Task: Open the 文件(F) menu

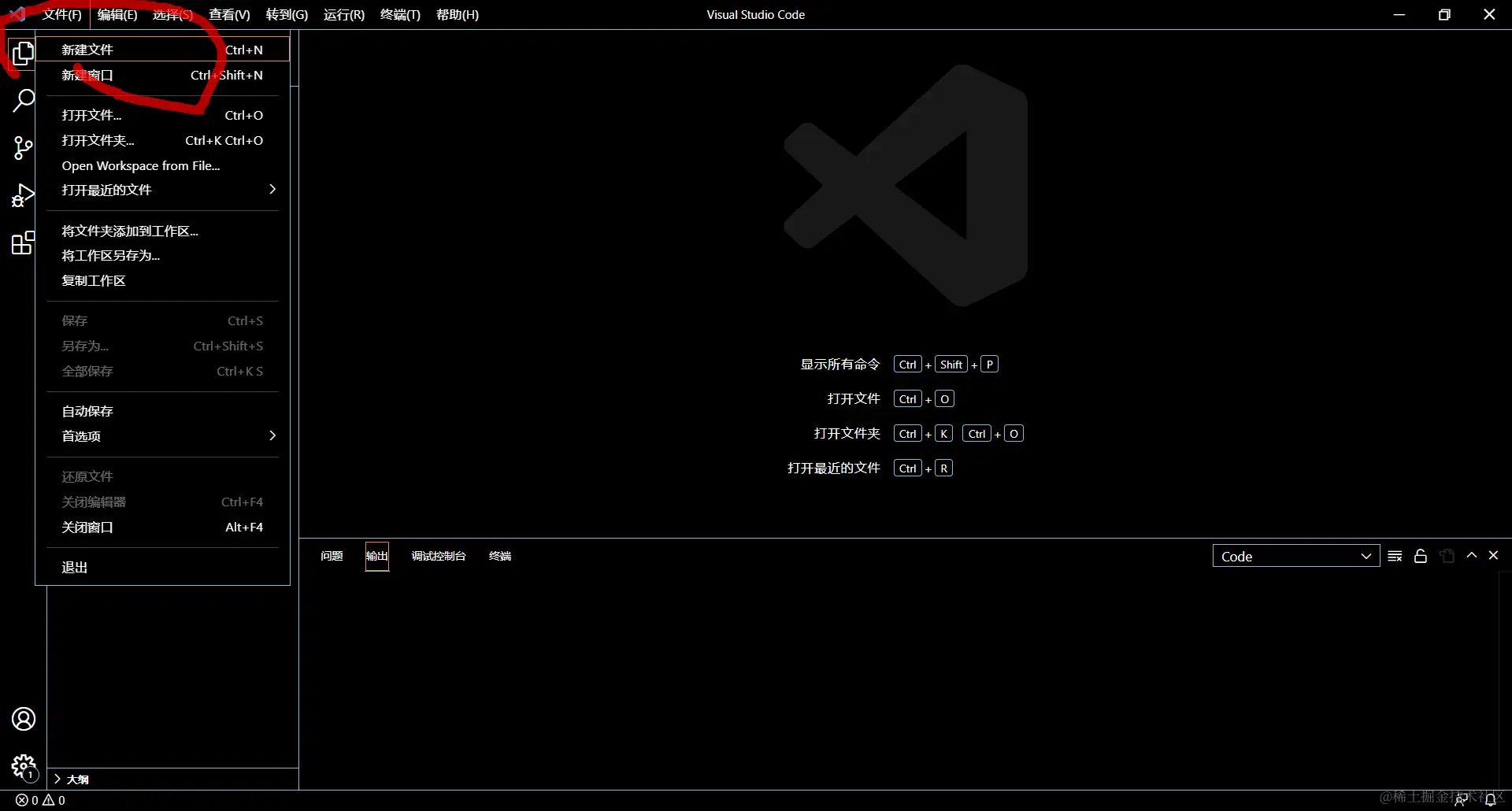Action: tap(62, 14)
